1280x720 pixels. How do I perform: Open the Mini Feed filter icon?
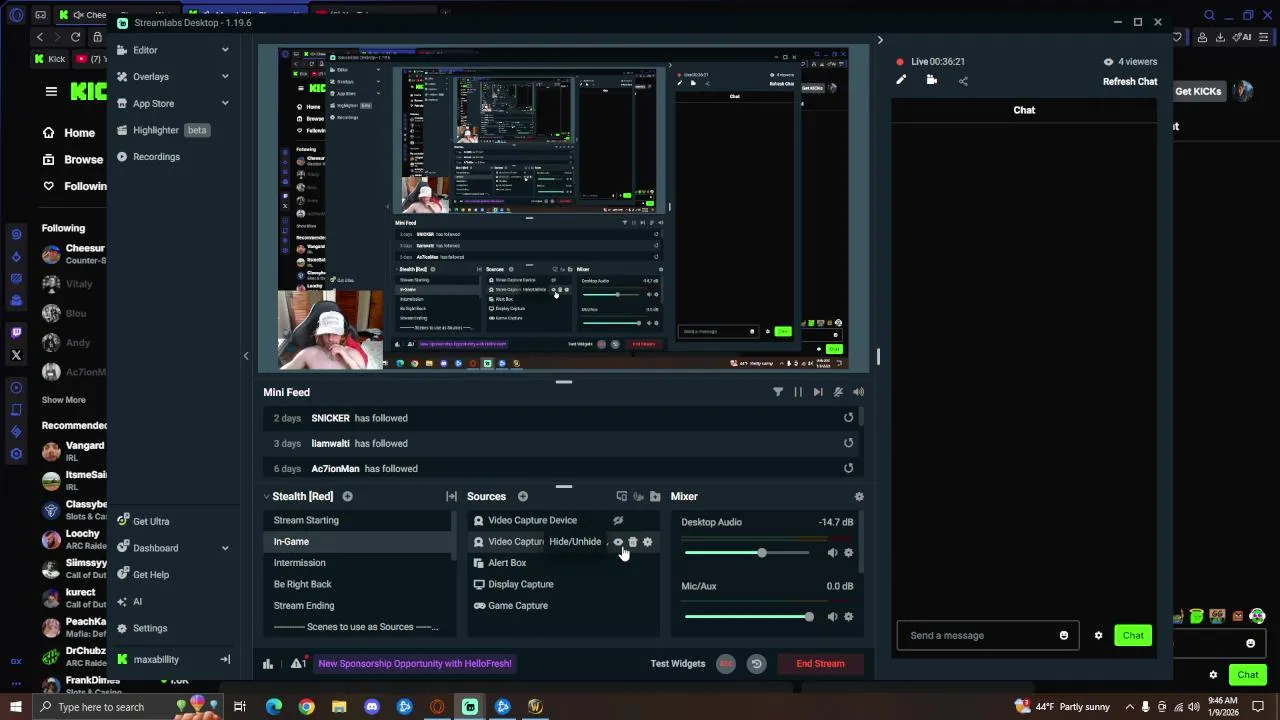tap(778, 392)
